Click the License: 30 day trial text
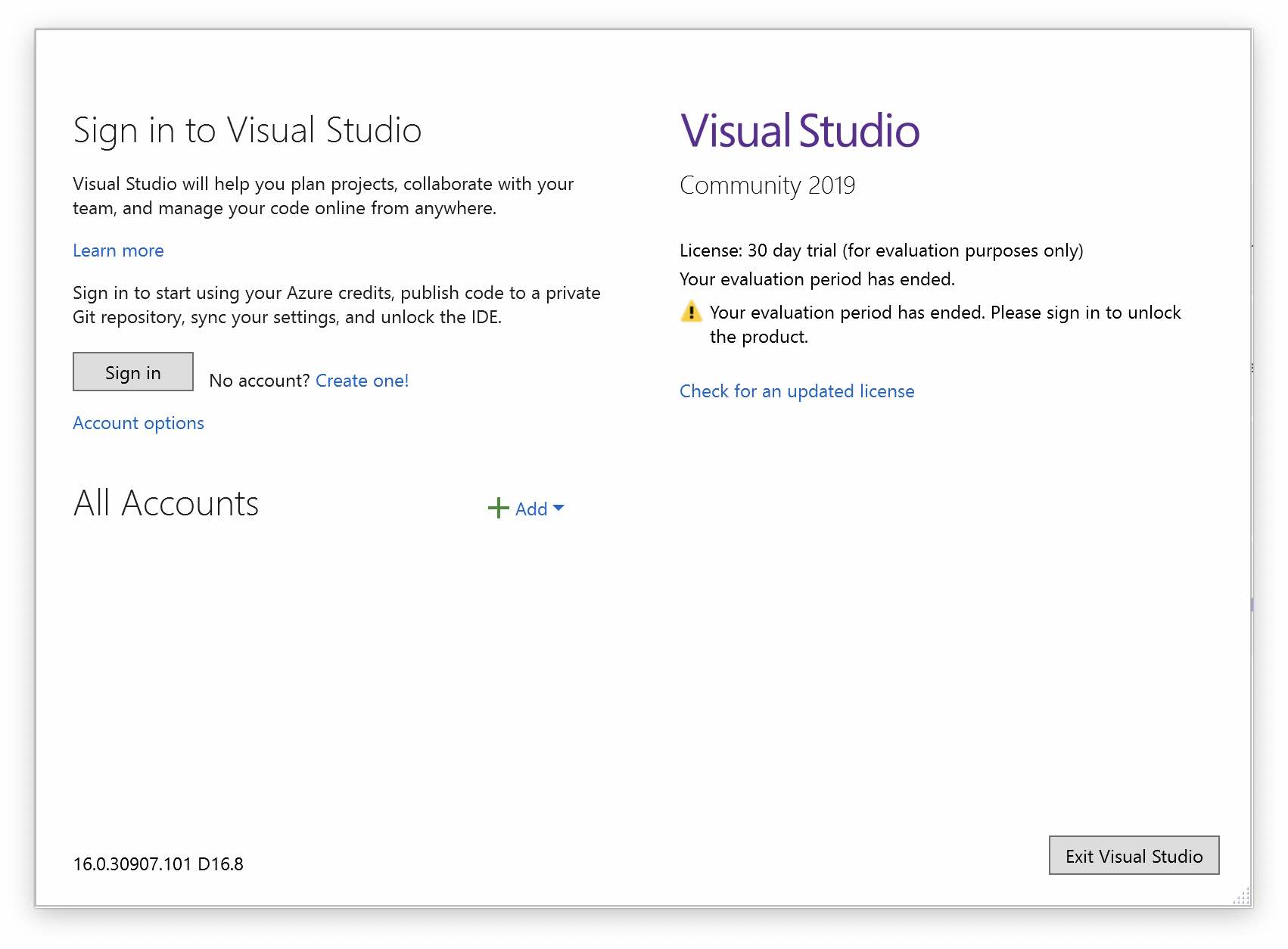The height and width of the screenshot is (949, 1288). (881, 250)
